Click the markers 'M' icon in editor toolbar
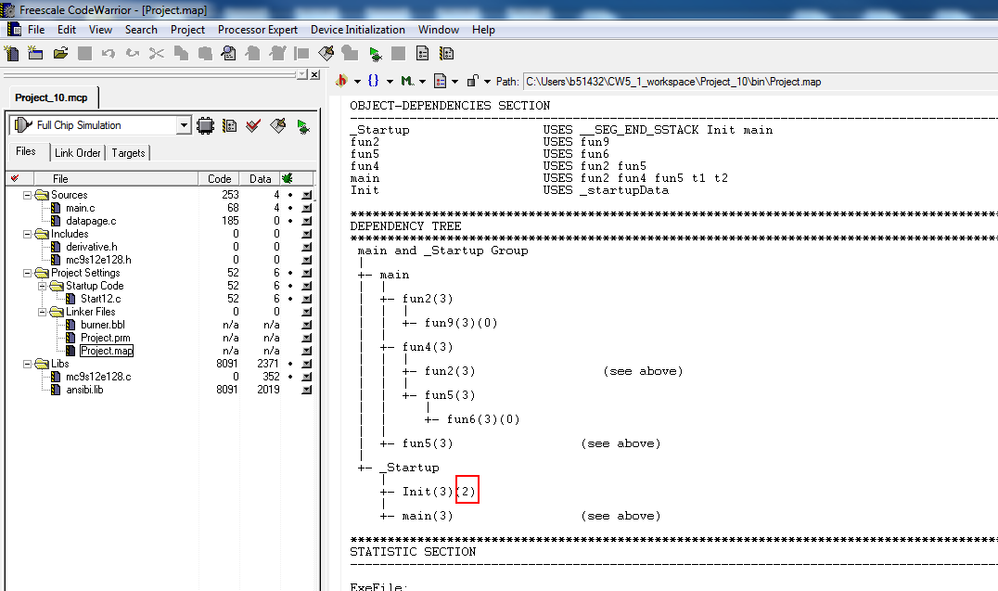 tap(407, 81)
